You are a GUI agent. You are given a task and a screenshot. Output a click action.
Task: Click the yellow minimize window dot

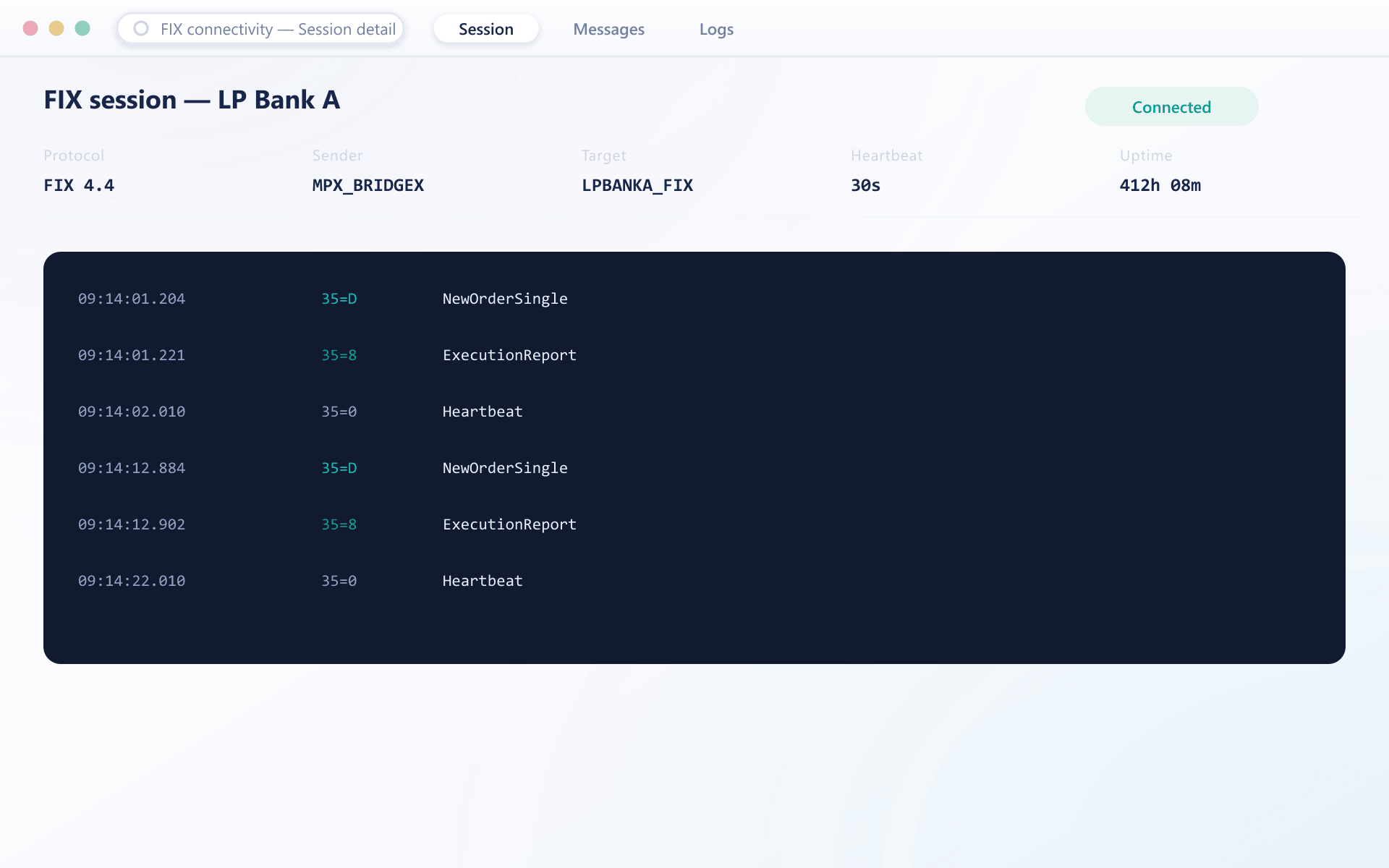click(x=56, y=28)
